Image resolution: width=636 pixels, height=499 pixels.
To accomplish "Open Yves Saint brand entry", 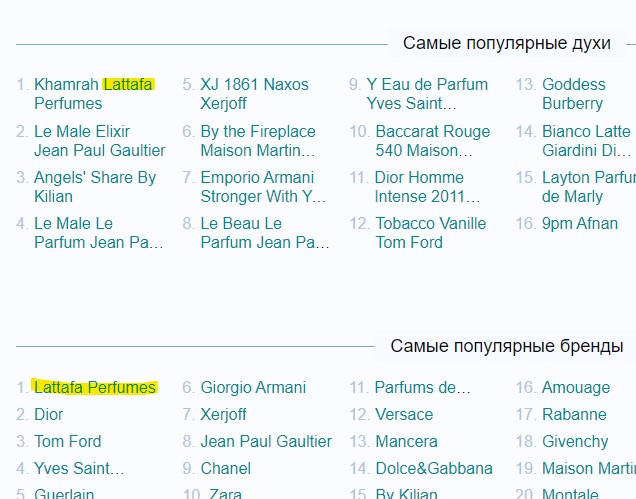I will point(79,469).
